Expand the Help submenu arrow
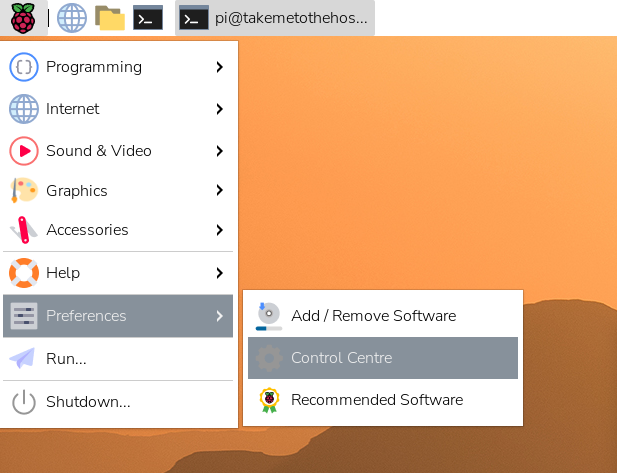This screenshot has width=617, height=473. [x=220, y=273]
